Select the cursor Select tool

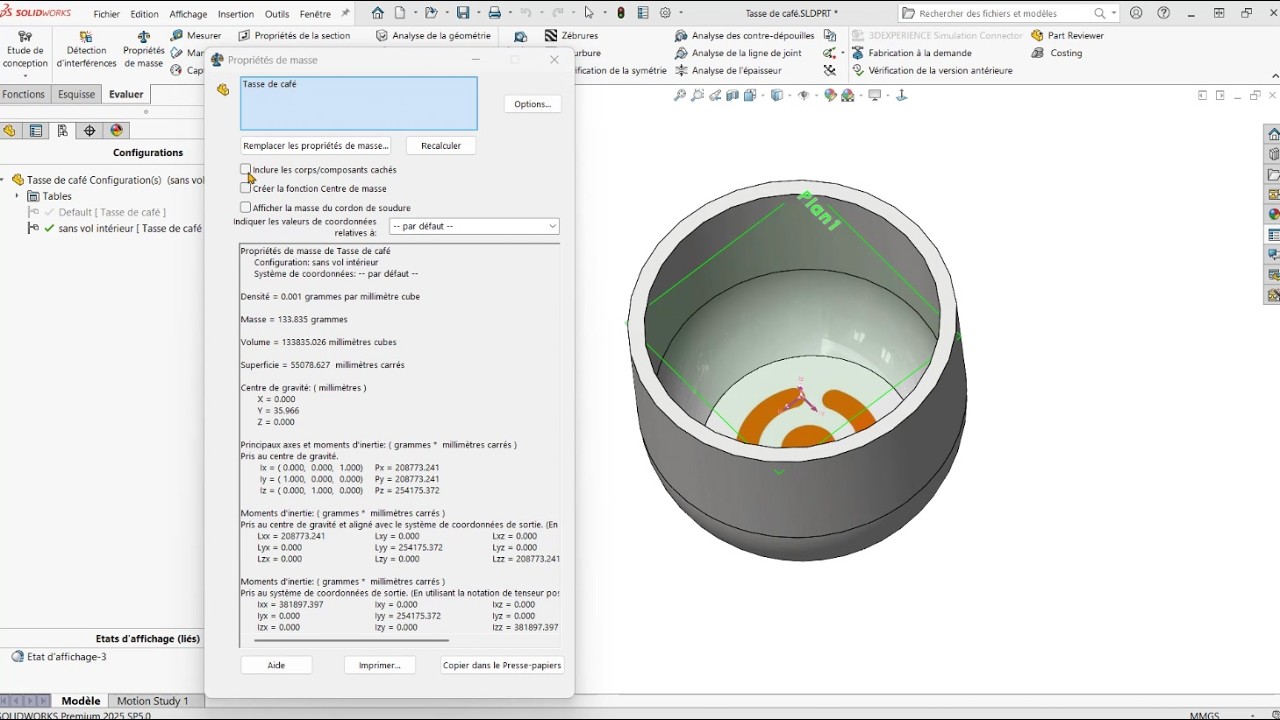pyautogui.click(x=589, y=13)
